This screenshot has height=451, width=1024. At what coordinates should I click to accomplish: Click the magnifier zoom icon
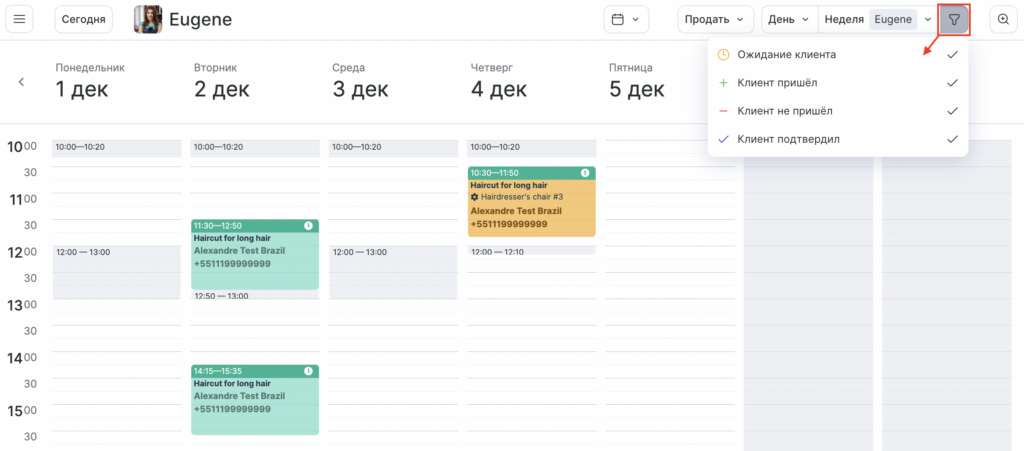coord(1003,19)
